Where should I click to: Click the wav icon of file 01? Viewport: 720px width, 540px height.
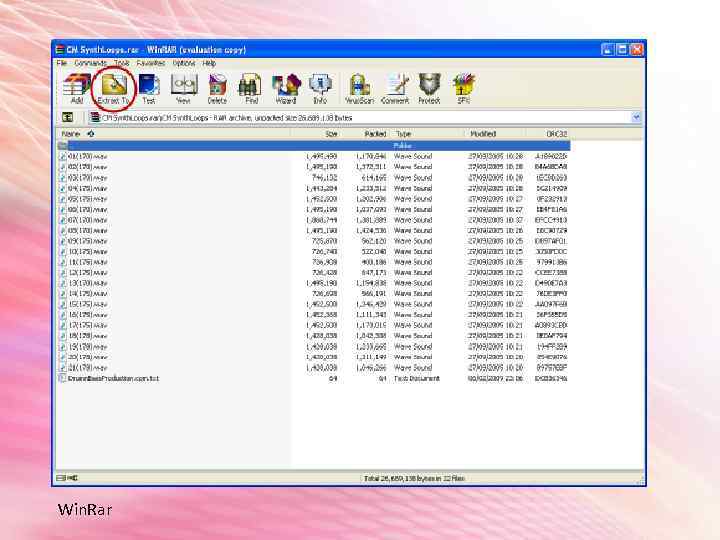tap(63, 156)
